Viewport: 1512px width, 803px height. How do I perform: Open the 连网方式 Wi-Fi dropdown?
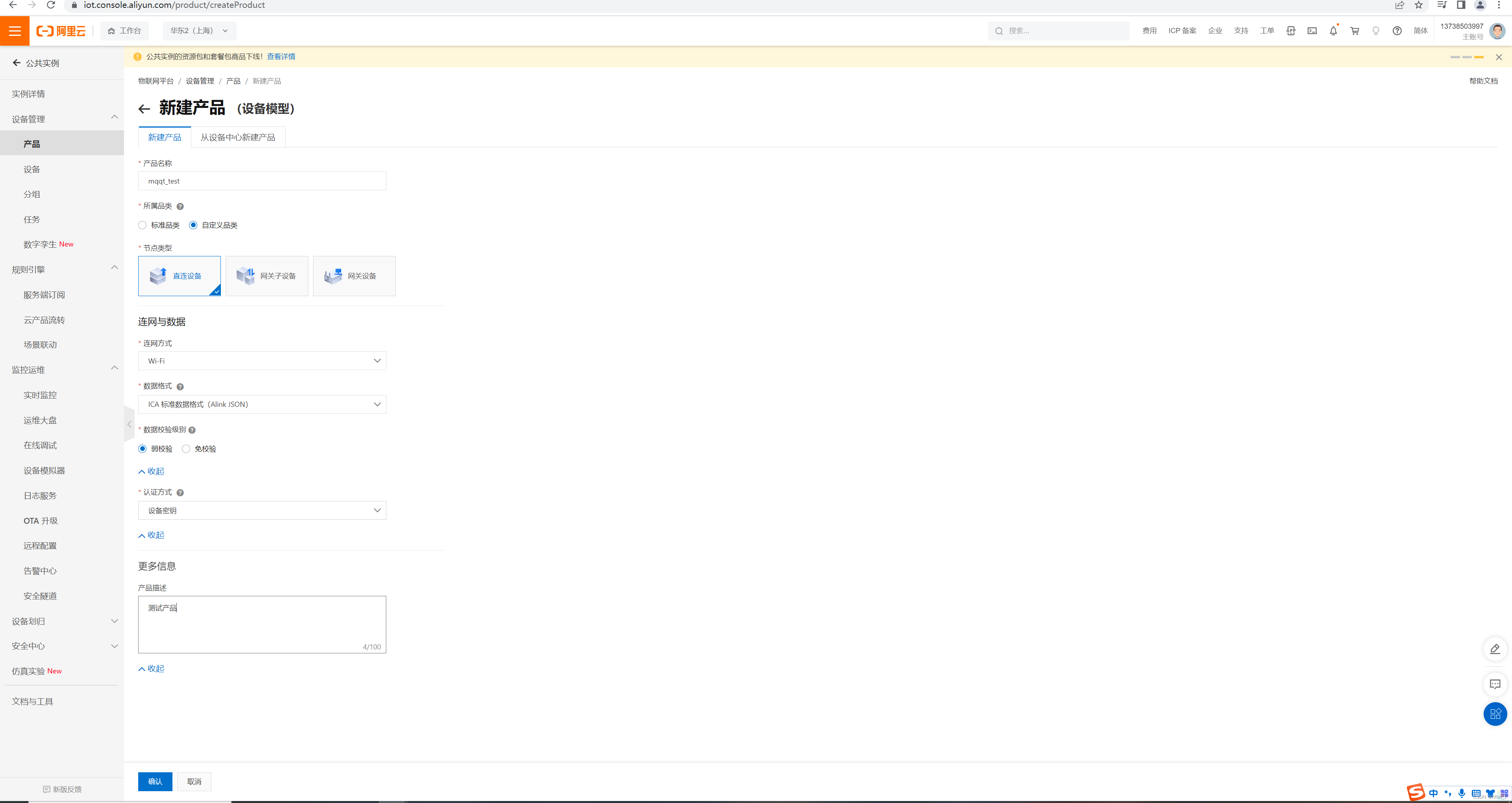[262, 361]
